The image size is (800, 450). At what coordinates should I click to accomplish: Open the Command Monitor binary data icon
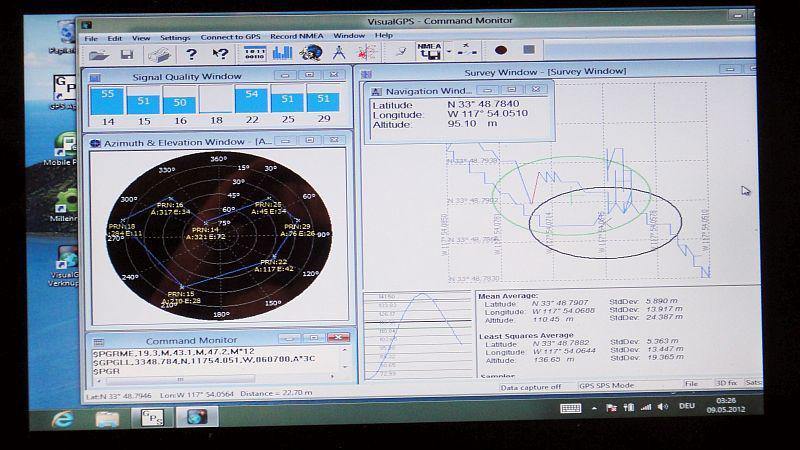255,53
